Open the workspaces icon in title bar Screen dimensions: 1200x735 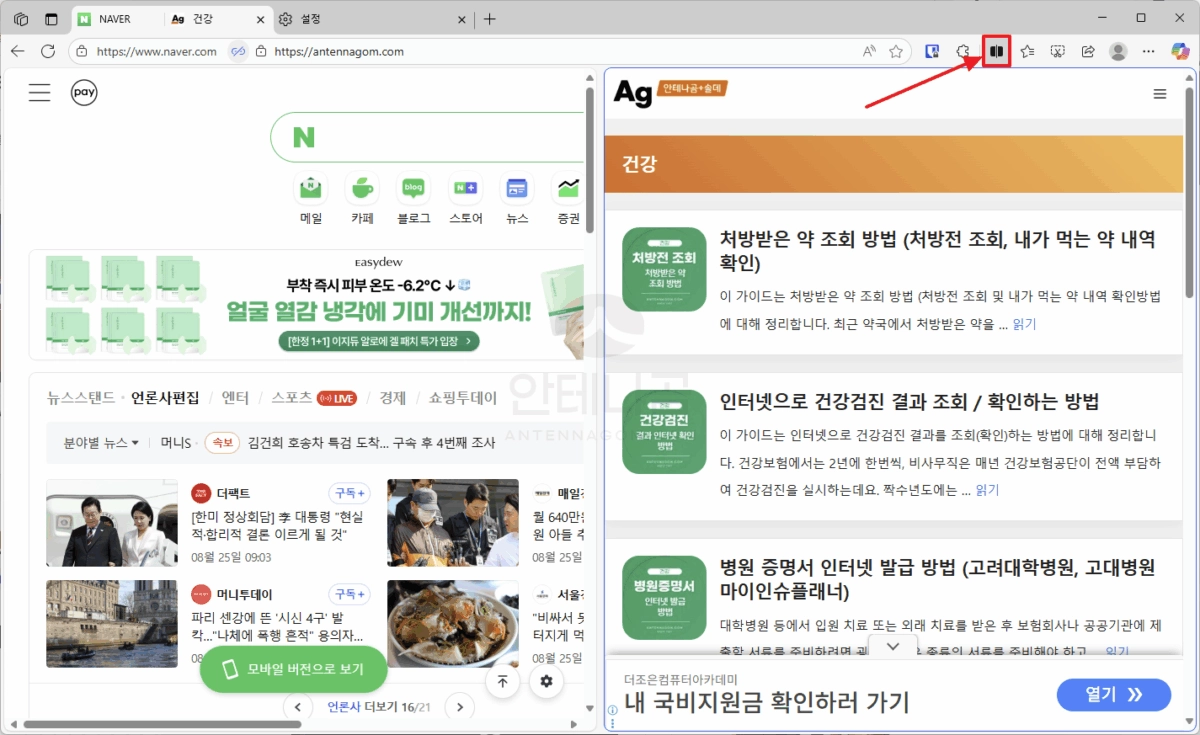(x=21, y=19)
